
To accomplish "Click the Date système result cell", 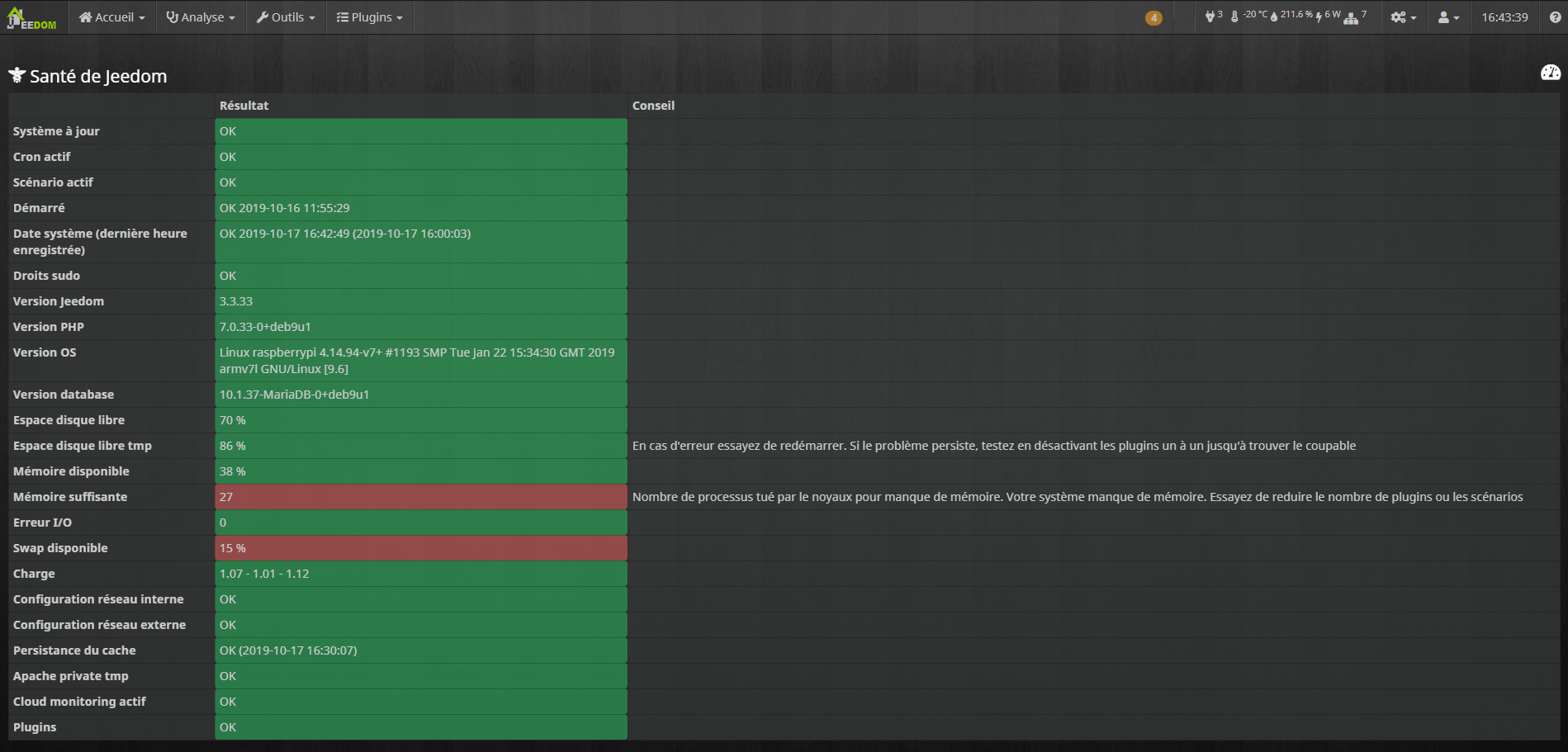I will 421,242.
